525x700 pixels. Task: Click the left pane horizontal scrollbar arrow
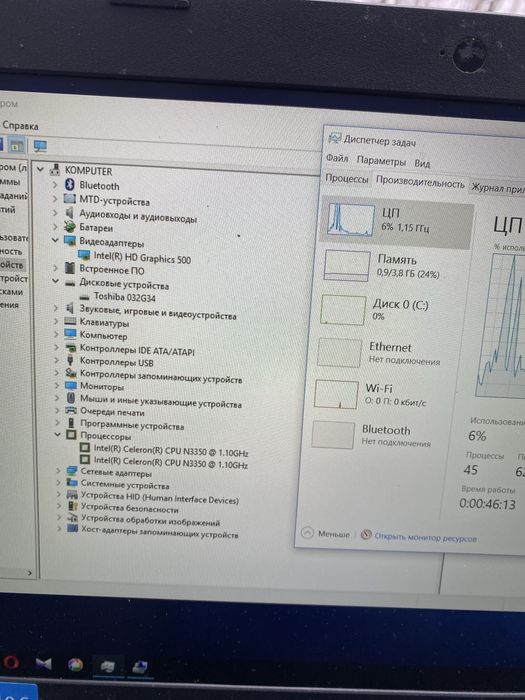click(x=29, y=573)
